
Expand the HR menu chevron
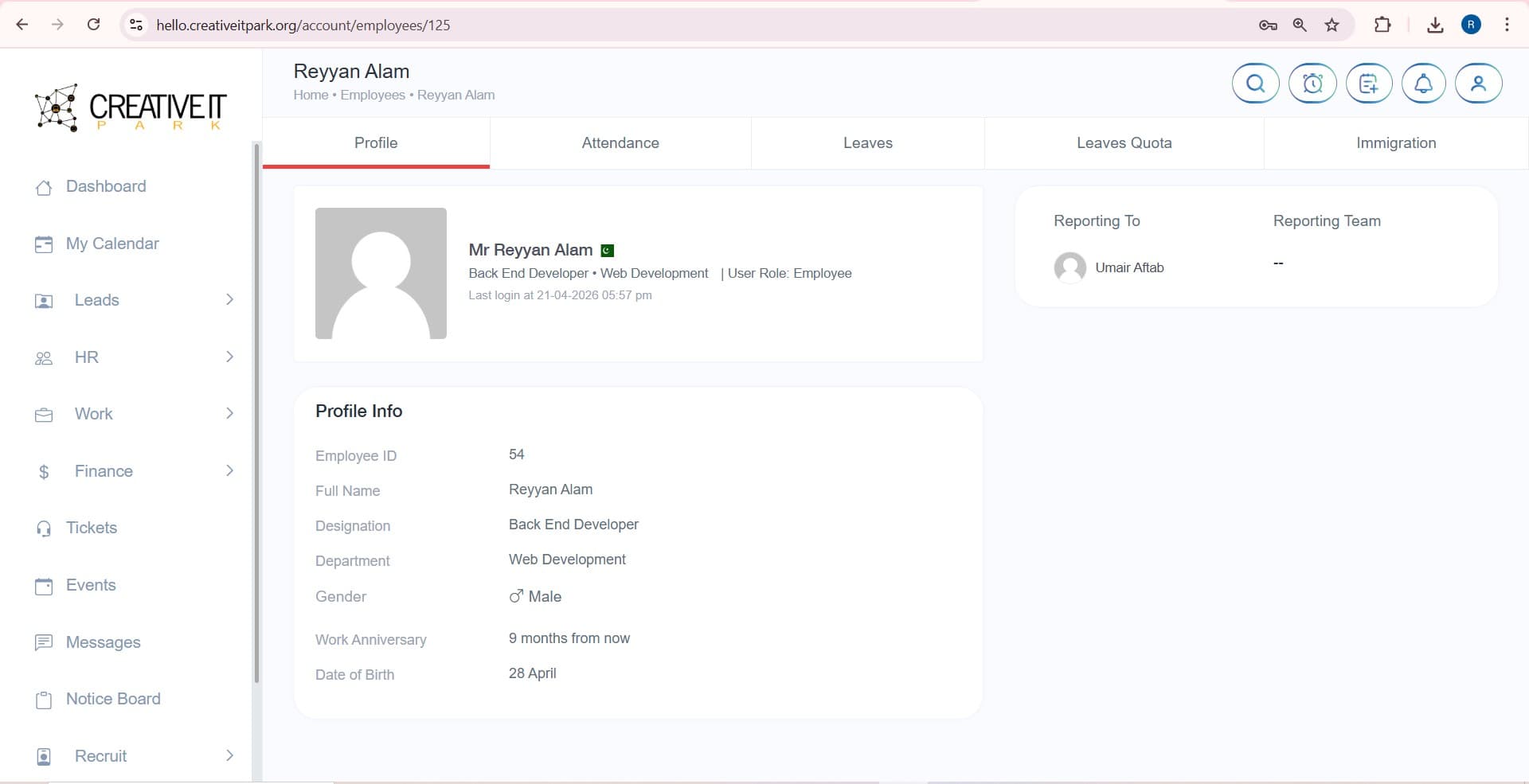229,357
